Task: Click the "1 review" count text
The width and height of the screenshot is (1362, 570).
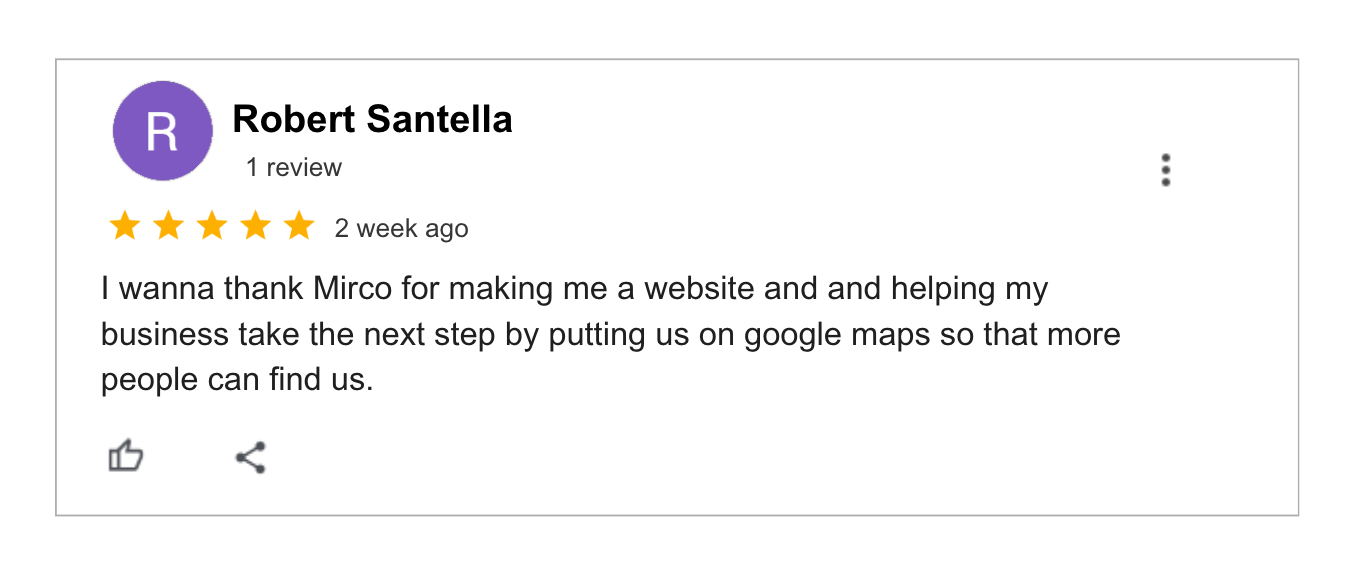Action: pyautogui.click(x=294, y=168)
